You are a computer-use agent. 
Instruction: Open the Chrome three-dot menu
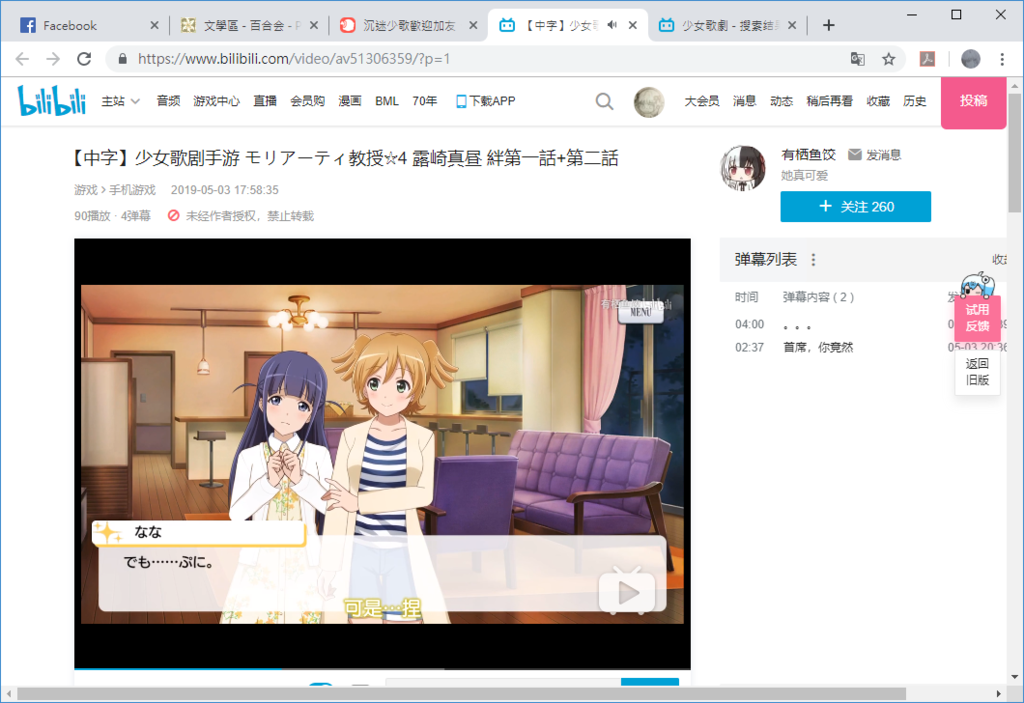[x=1002, y=59]
